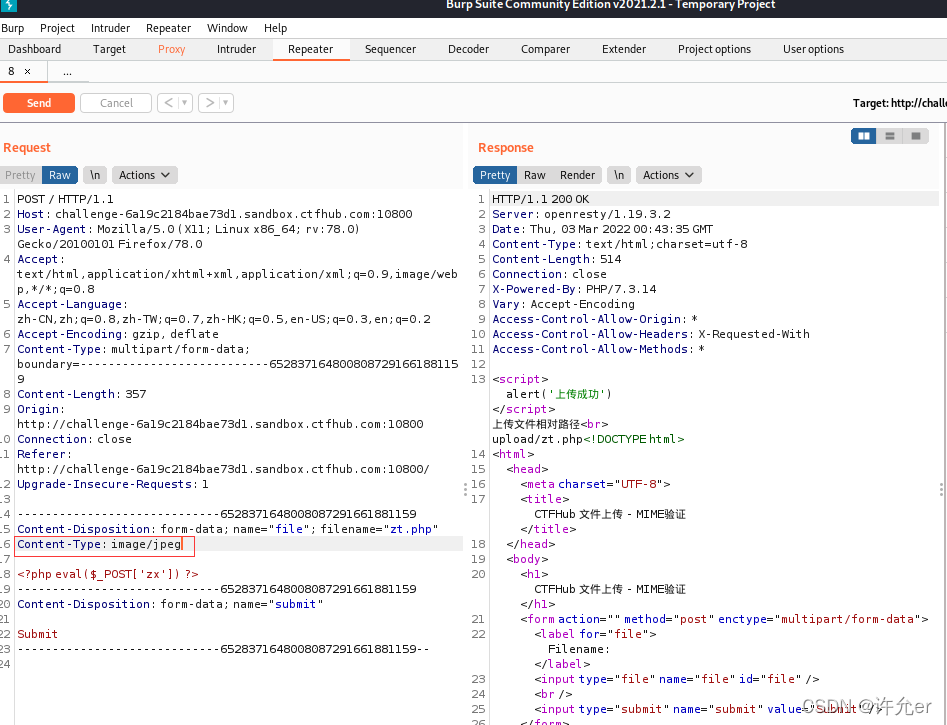This screenshot has height=725, width=947.
Task: Grab the request/response pane splitter handle
Action: [465, 489]
